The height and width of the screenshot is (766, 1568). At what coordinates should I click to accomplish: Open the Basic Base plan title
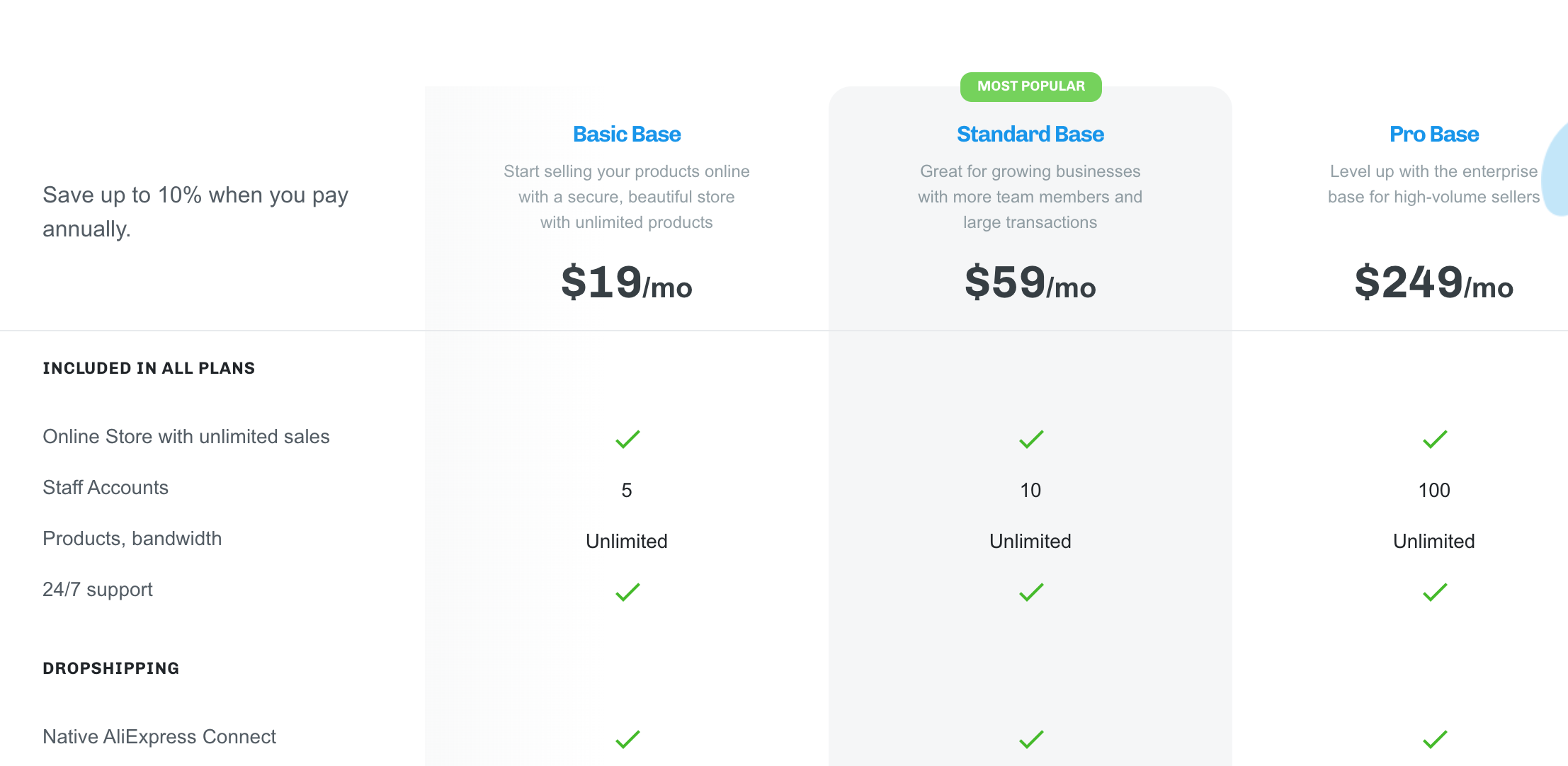pyautogui.click(x=627, y=134)
